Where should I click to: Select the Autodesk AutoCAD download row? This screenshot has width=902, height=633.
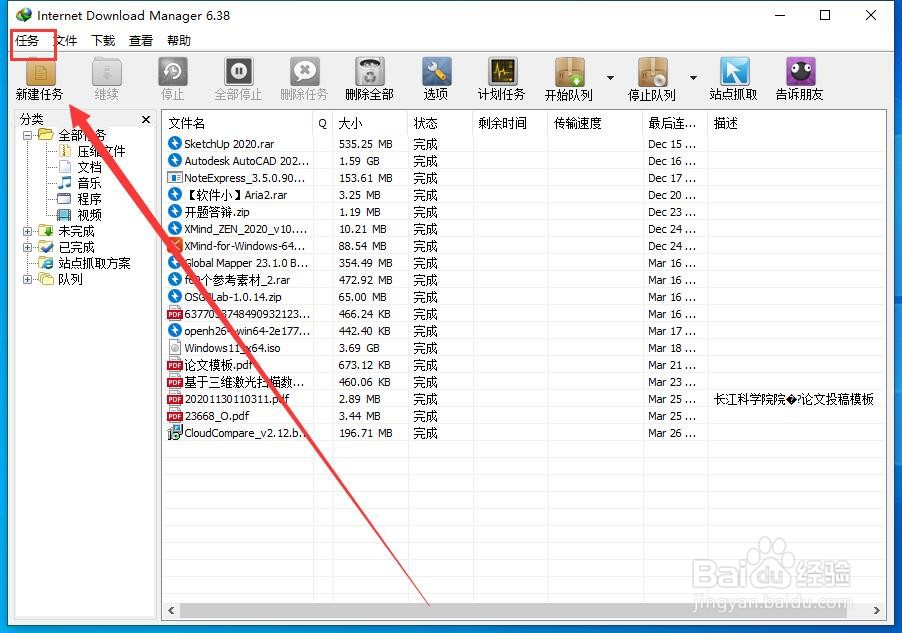click(523, 161)
